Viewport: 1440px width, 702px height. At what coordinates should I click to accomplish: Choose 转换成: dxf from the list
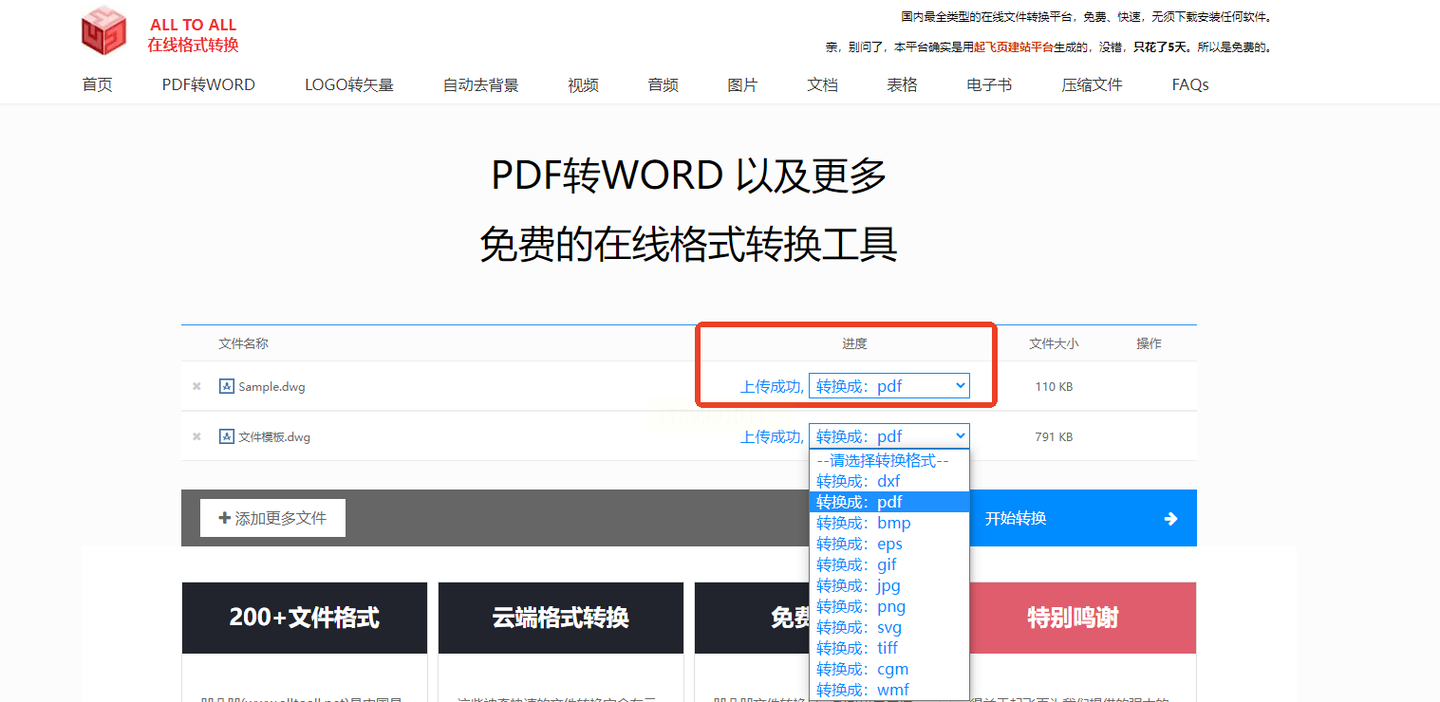tap(889, 481)
